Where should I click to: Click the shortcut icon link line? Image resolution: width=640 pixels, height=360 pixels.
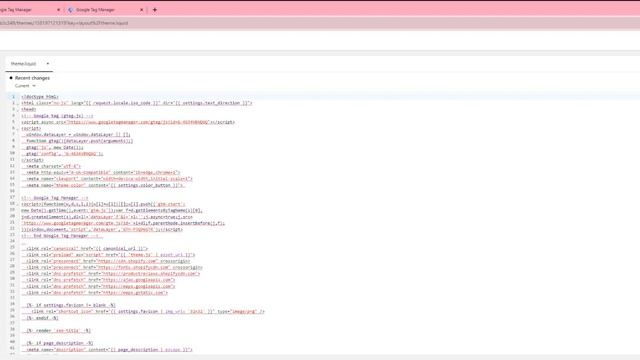[x=143, y=311]
